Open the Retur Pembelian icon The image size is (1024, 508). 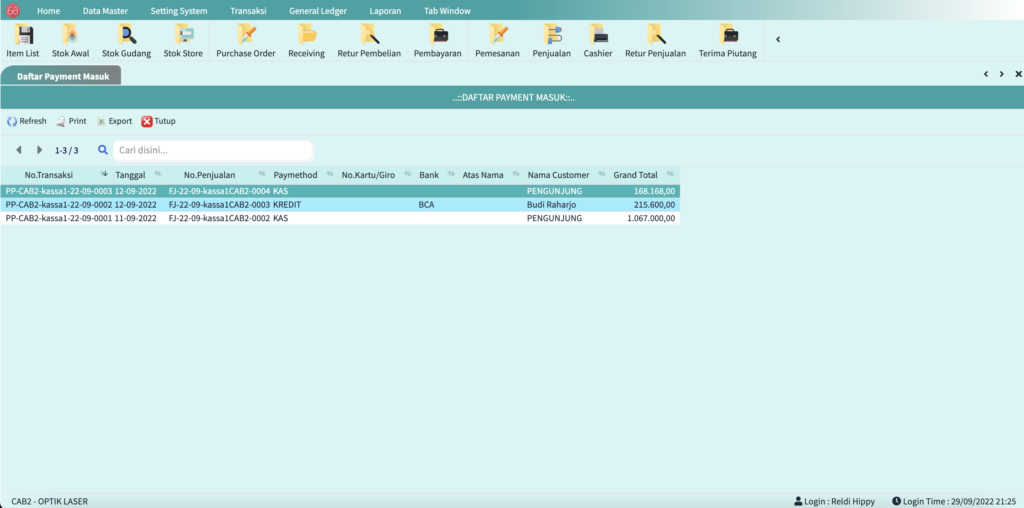[x=369, y=40]
